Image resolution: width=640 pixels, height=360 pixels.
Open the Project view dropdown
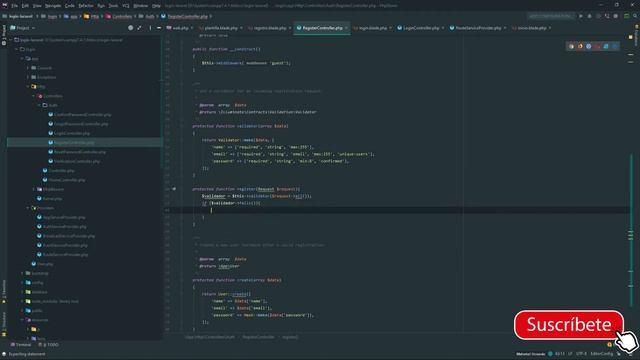click(x=23, y=28)
